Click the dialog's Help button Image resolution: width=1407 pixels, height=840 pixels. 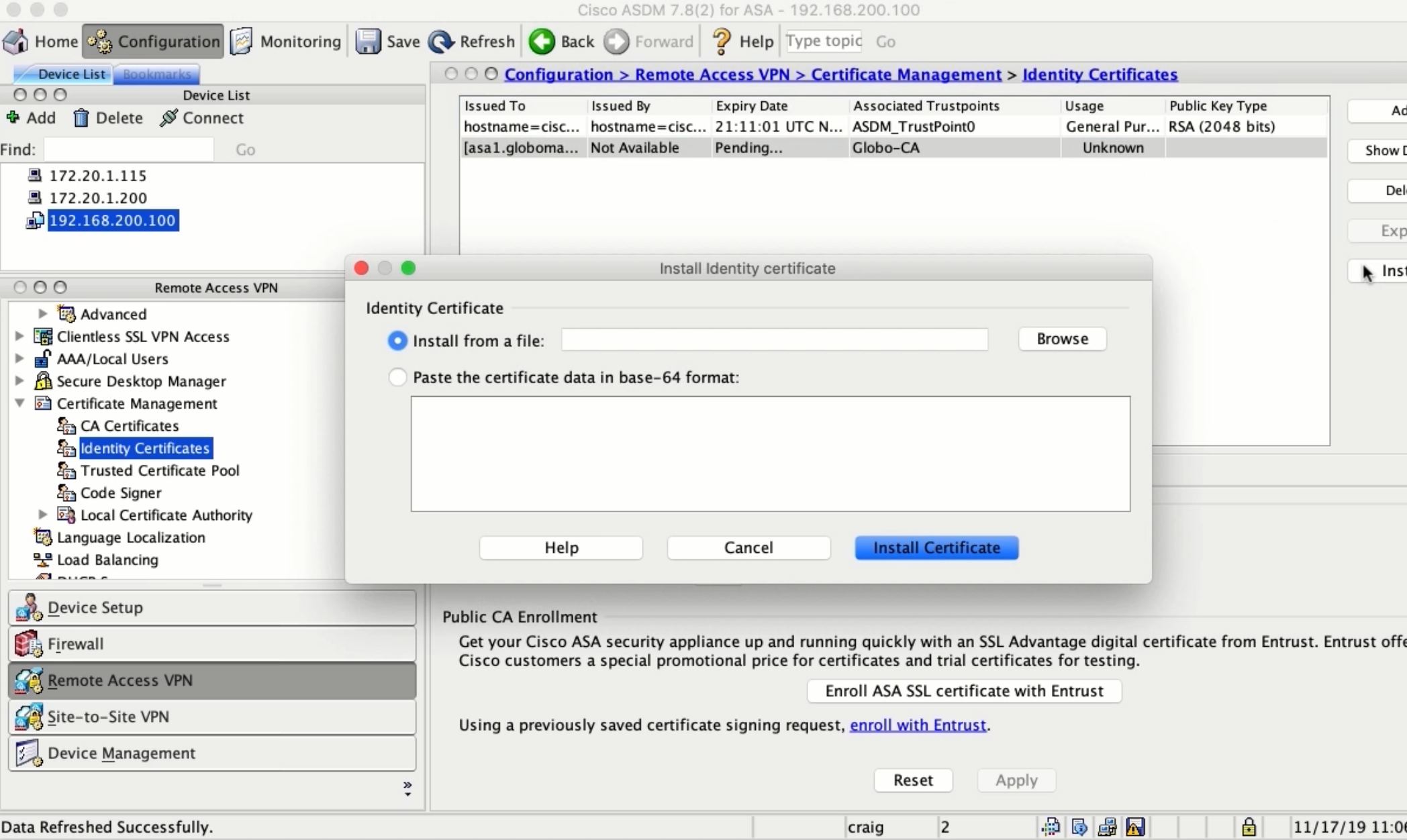(x=561, y=547)
